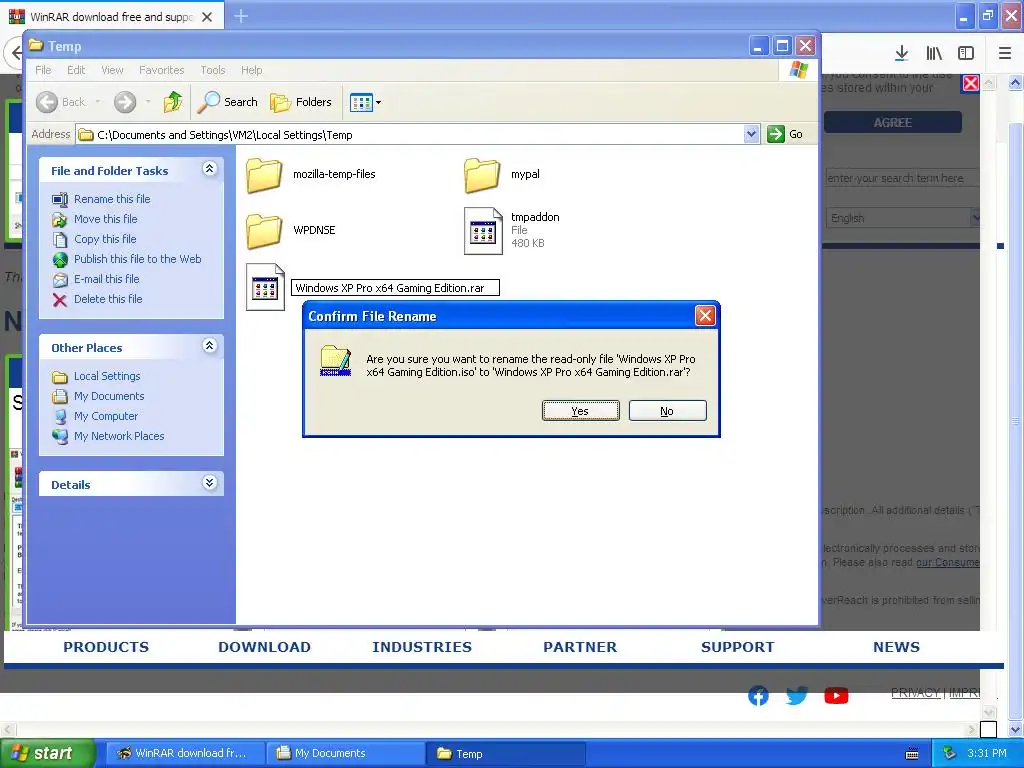Click the system tray clock
Viewport: 1024px width, 768px height.
pos(987,754)
